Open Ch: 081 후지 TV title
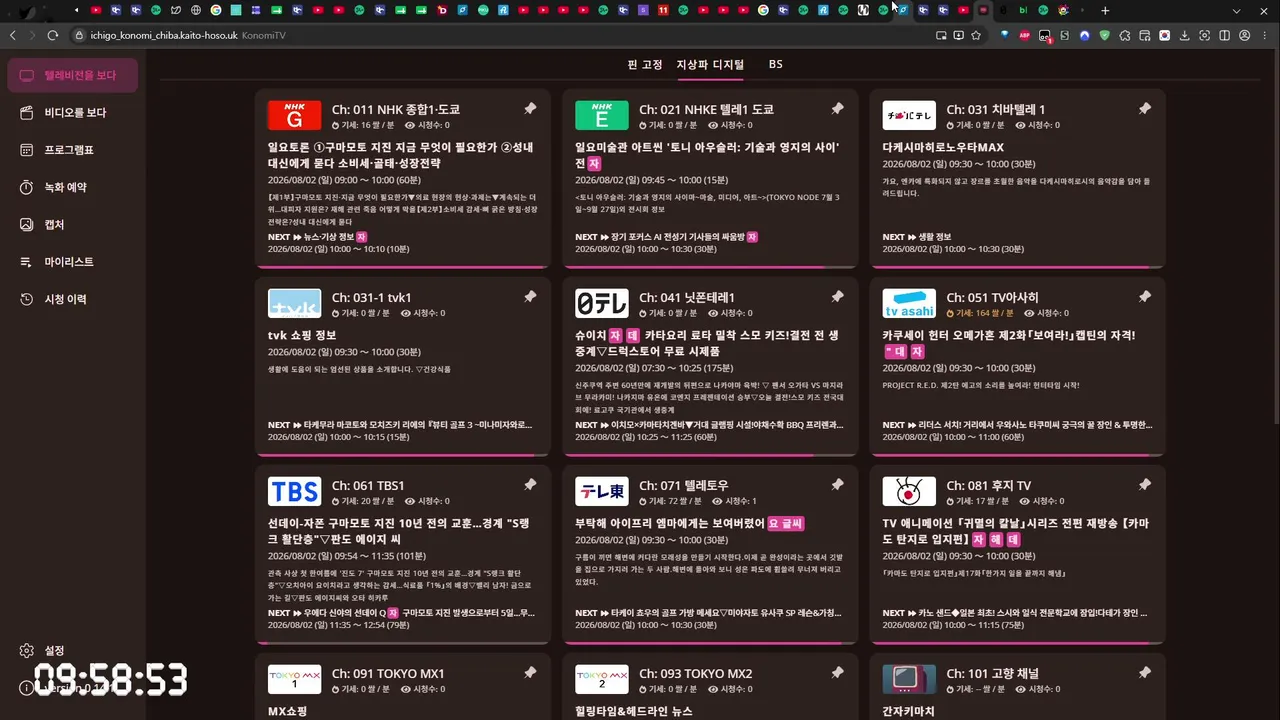This screenshot has width=1280, height=720. (x=989, y=485)
